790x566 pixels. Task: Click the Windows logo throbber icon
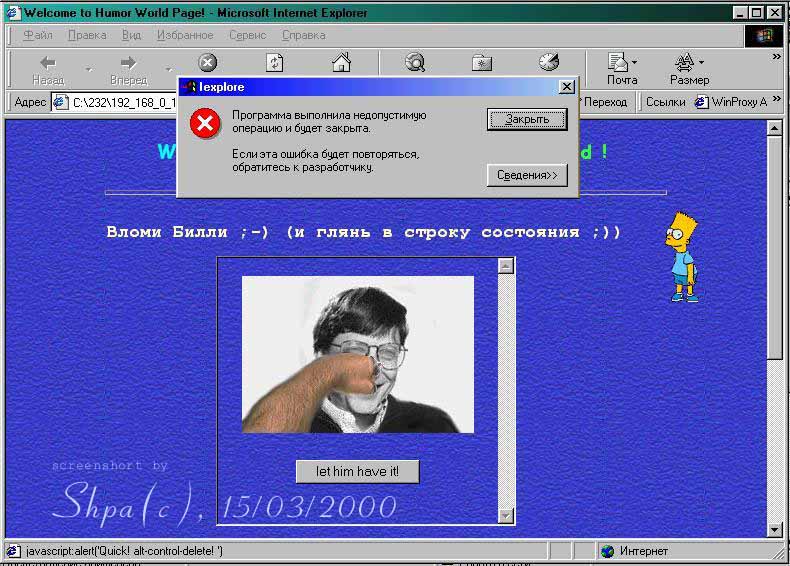(x=764, y=36)
